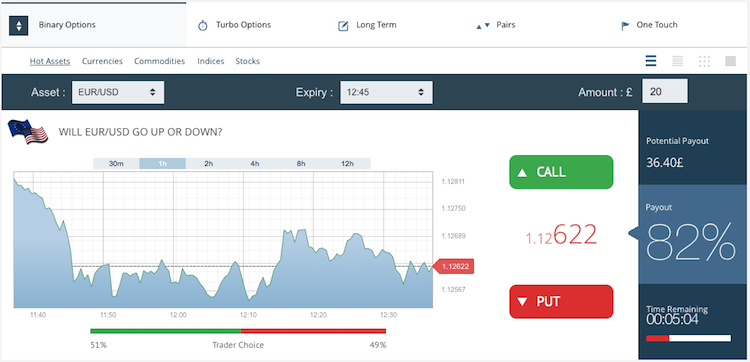Open the Asset EUR/USD dropdown
Viewport: 750px width, 362px height.
(118, 92)
